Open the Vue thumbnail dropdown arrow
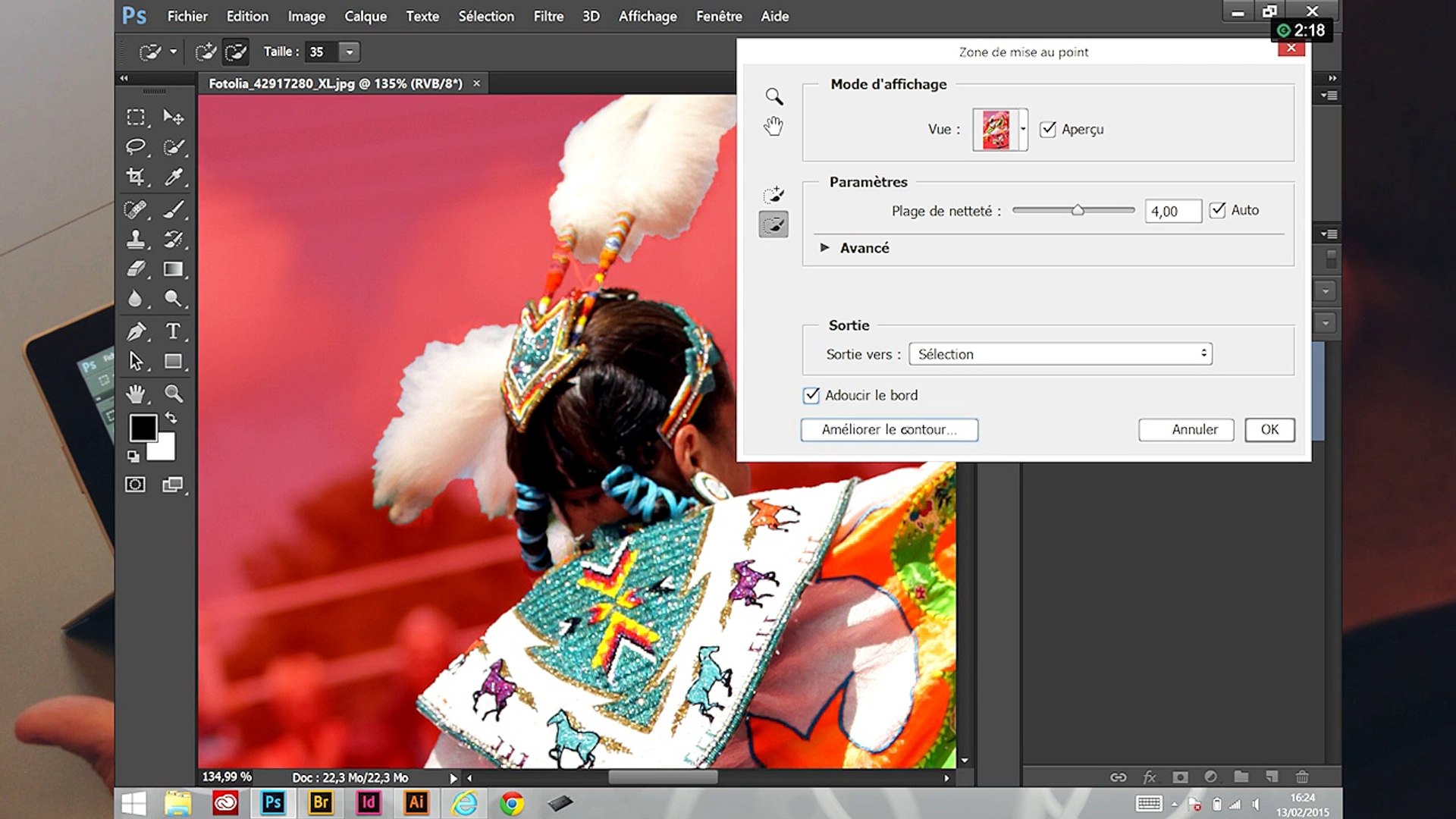The width and height of the screenshot is (1456, 819). 1023,129
